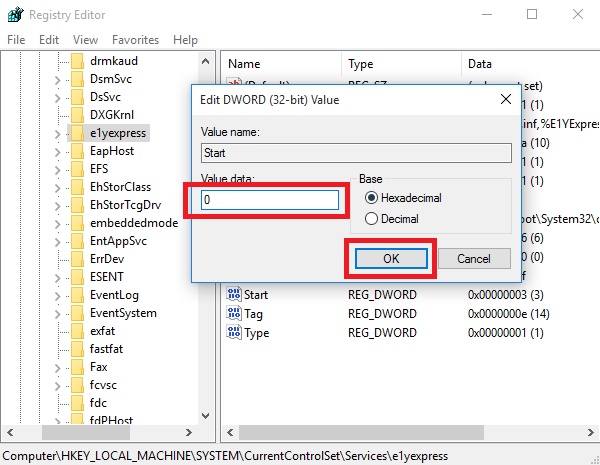Click the fcvsc folder icon

pos(77,385)
